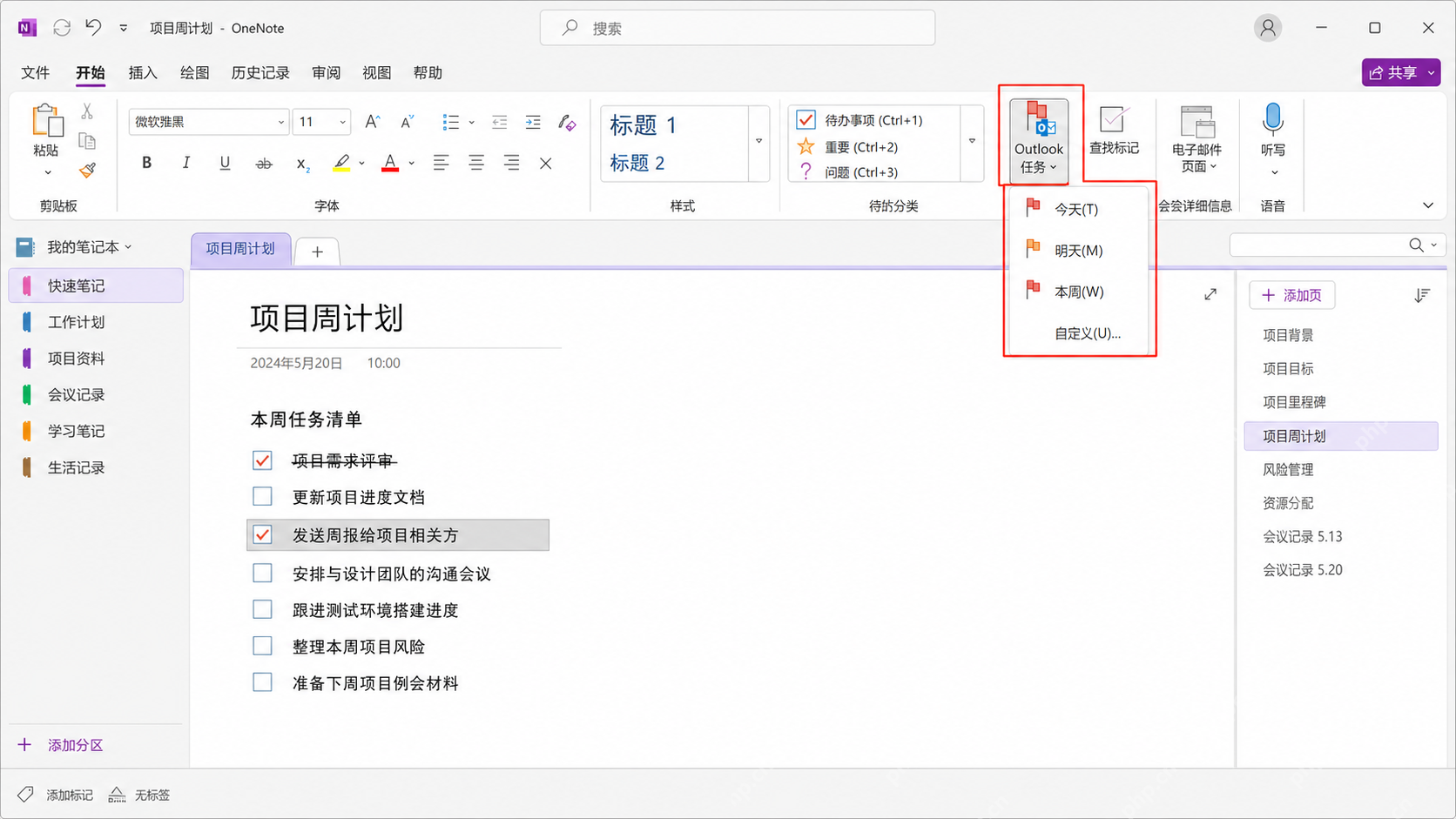Add a new section tab with plus
This screenshot has height=819, width=1456.
pyautogui.click(x=318, y=252)
